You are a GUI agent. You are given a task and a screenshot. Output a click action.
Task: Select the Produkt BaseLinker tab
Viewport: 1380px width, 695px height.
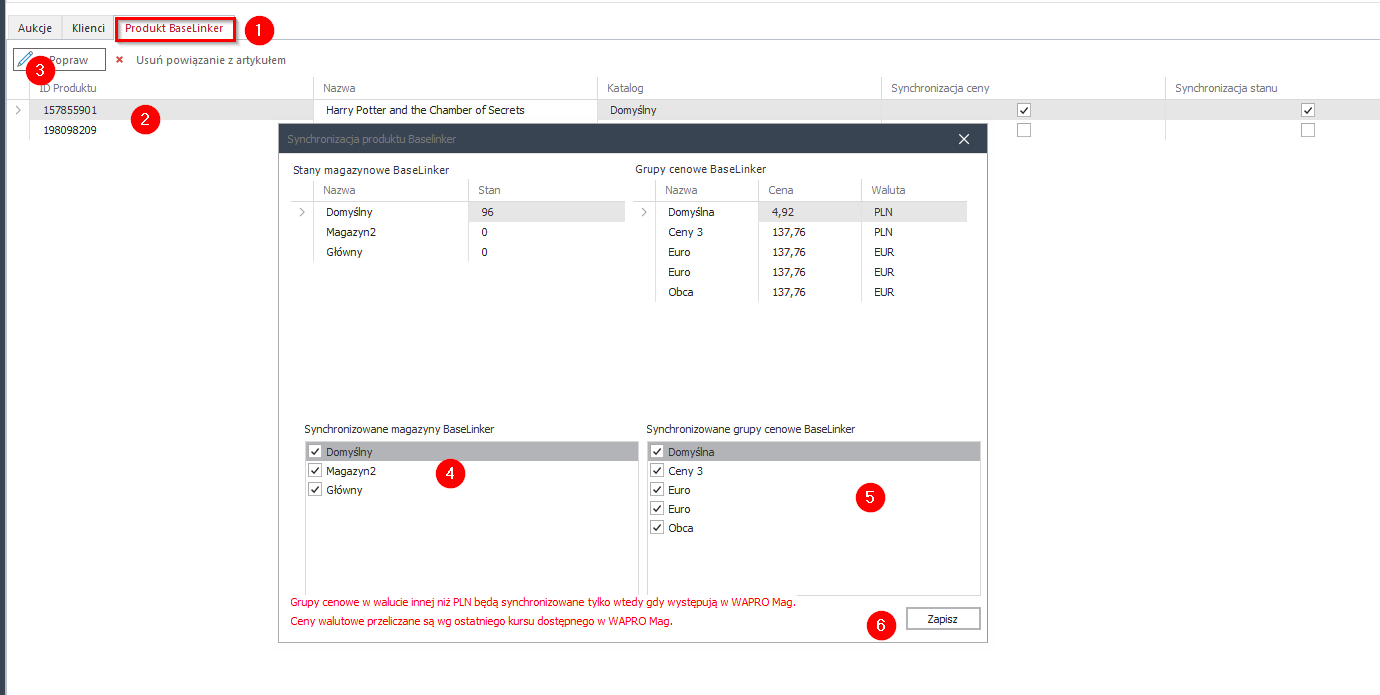coord(175,28)
